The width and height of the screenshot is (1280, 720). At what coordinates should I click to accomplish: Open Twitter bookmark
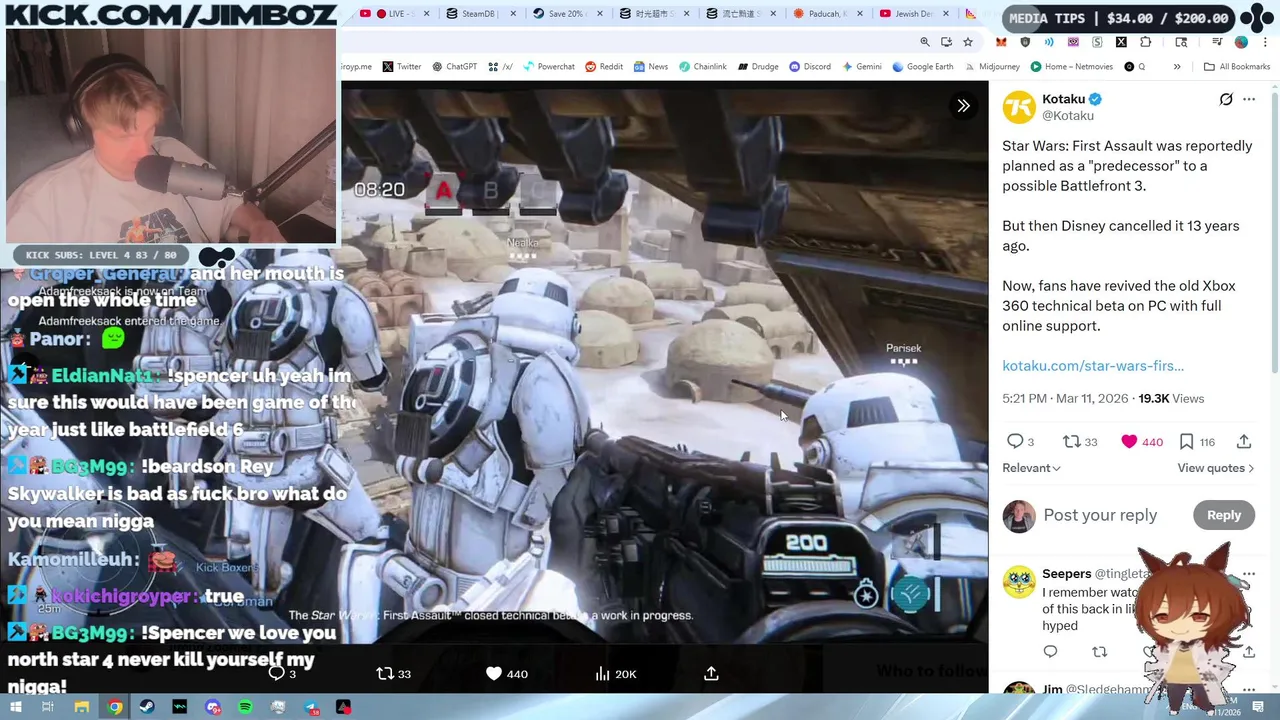coord(402,66)
